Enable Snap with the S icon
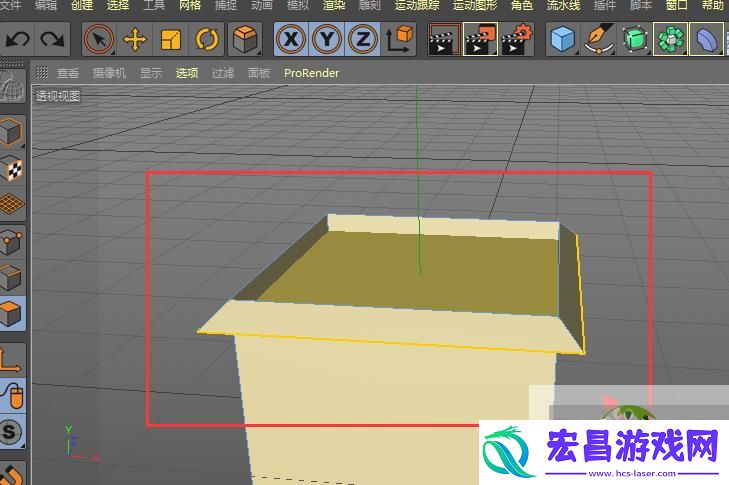Viewport: 729px width, 485px height. tap(12, 431)
